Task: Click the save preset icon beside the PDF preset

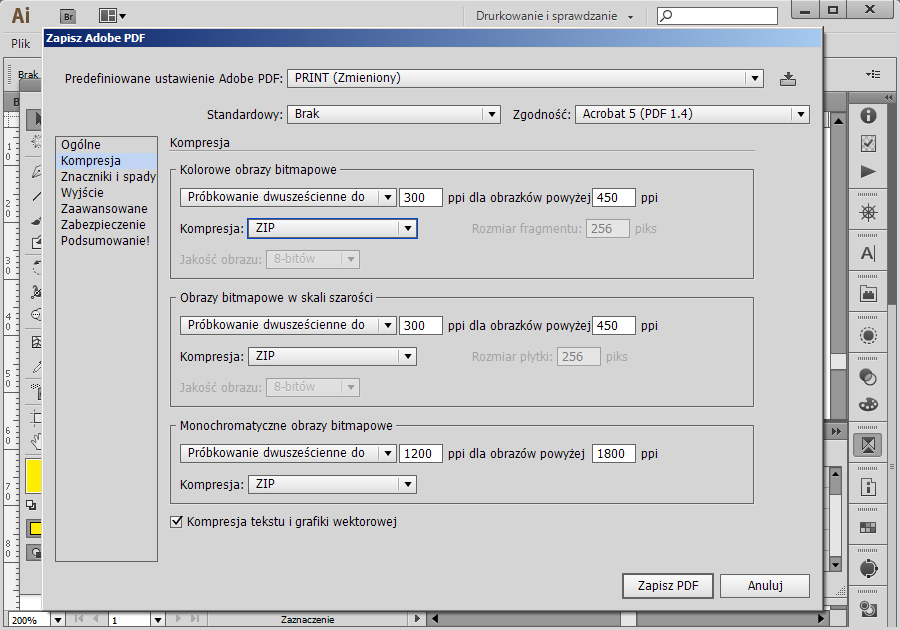Action: coord(788,79)
